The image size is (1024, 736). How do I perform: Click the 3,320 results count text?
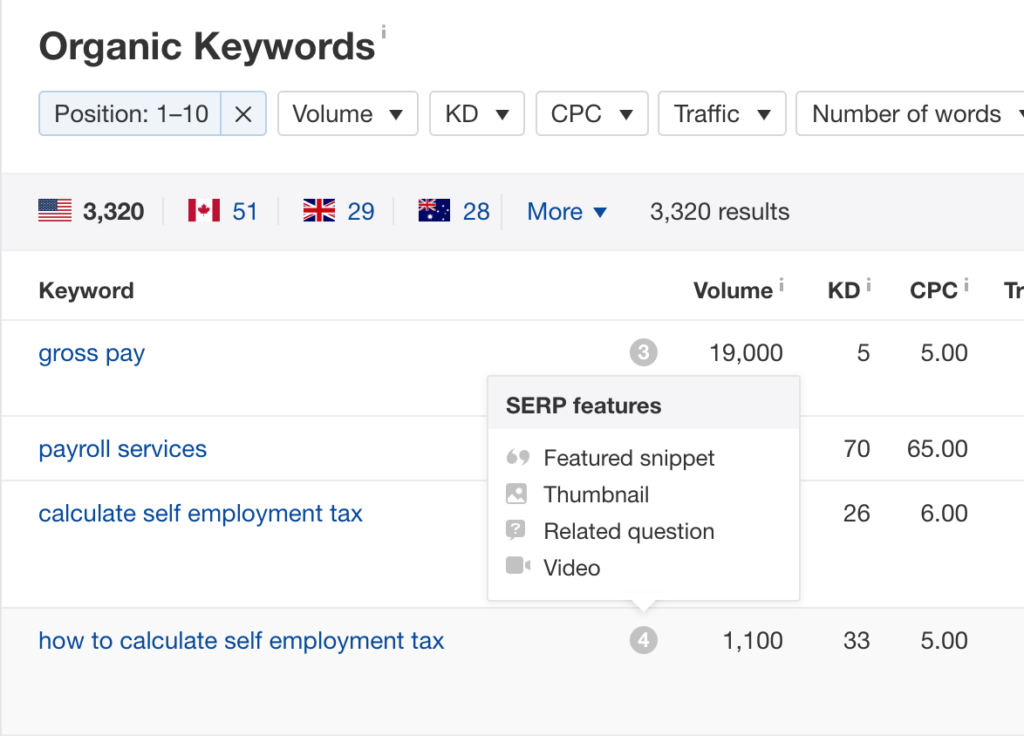click(720, 212)
